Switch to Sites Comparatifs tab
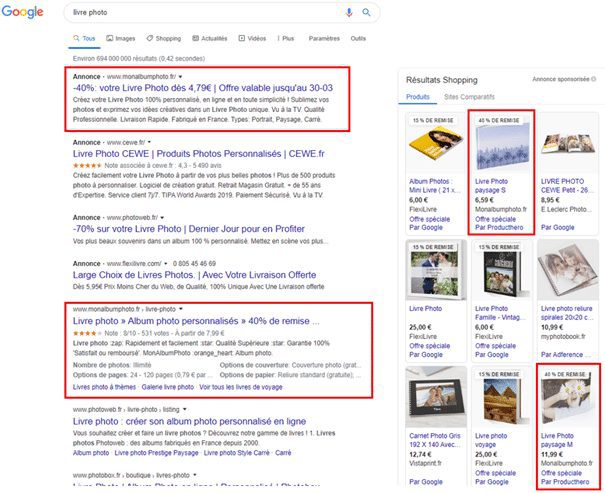 coord(469,97)
